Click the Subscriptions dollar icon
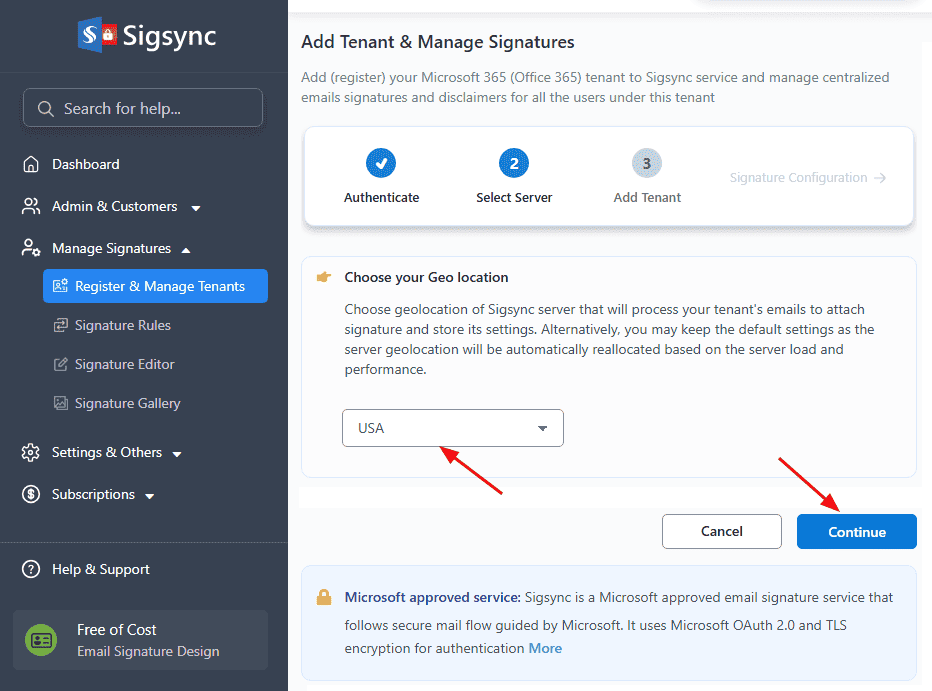The height and width of the screenshot is (691, 932). tap(32, 494)
